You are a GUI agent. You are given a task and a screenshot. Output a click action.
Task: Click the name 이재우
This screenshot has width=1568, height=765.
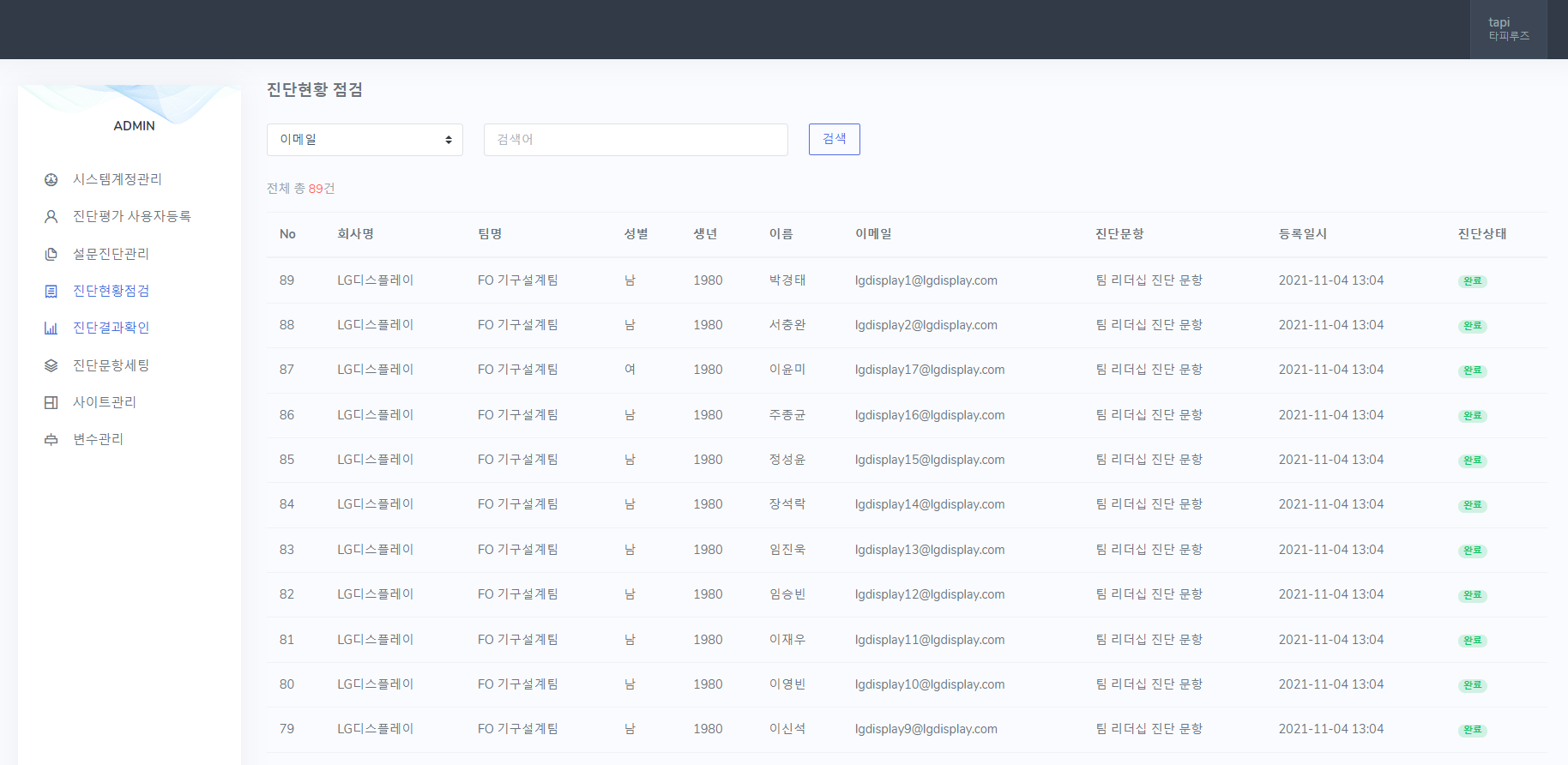coord(787,640)
